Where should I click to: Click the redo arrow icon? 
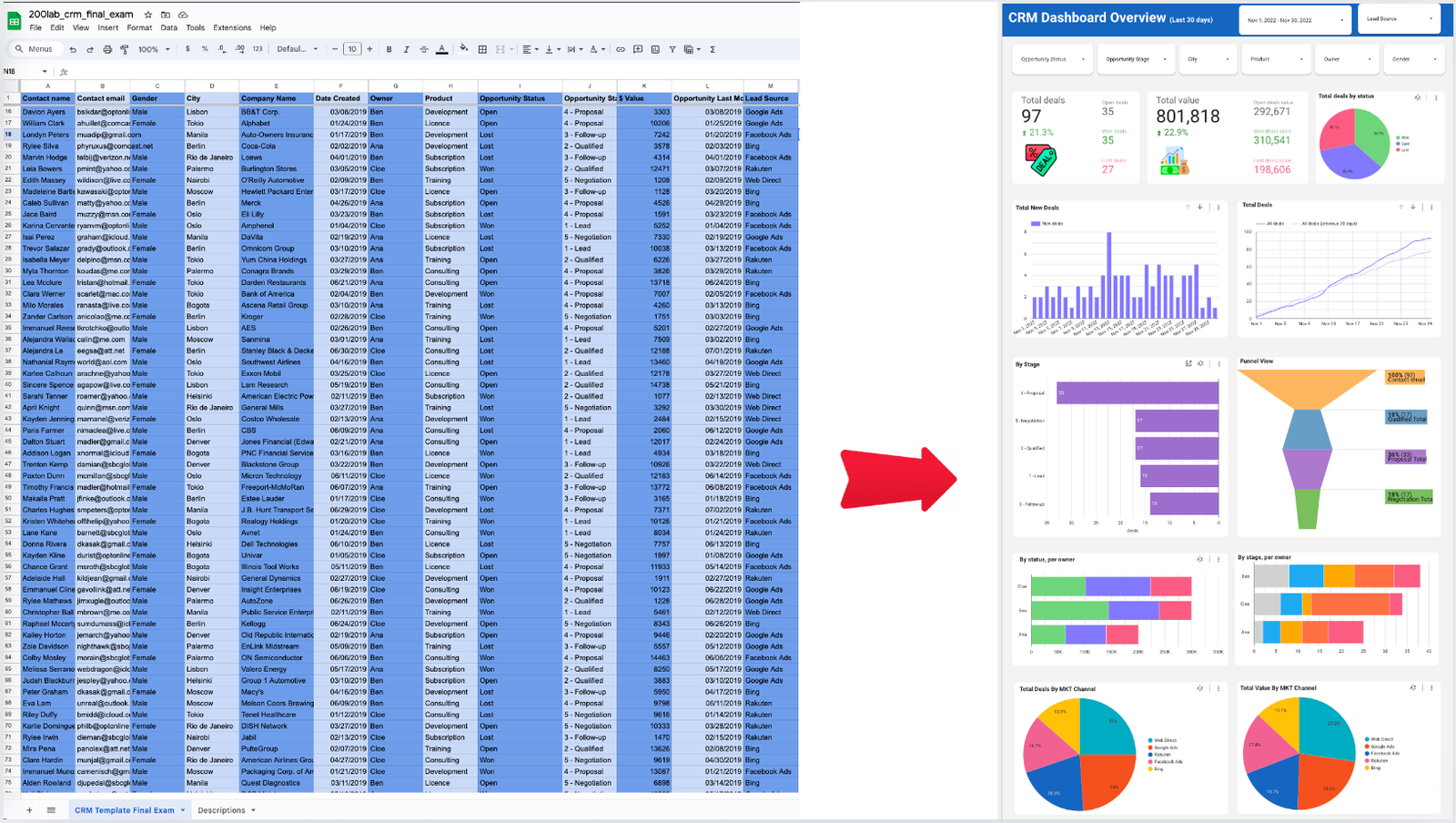pyautogui.click(x=90, y=49)
